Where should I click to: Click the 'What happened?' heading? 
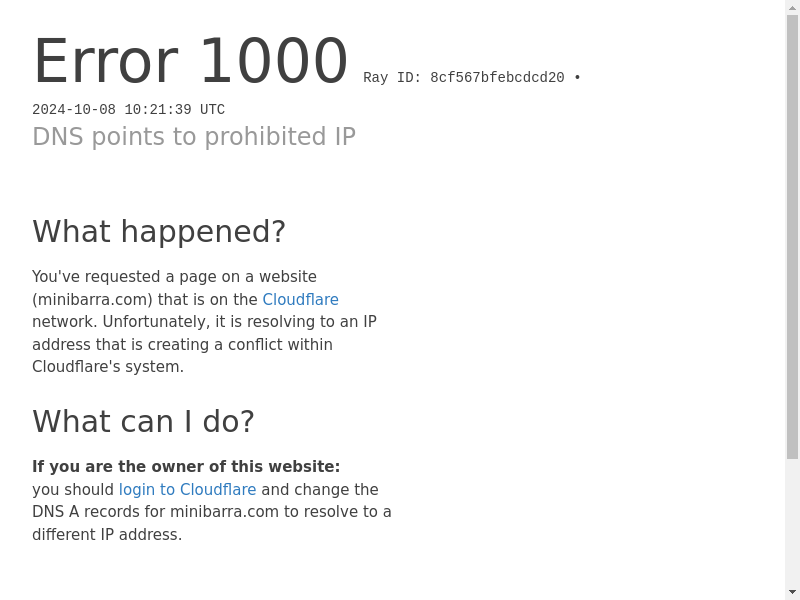159,231
